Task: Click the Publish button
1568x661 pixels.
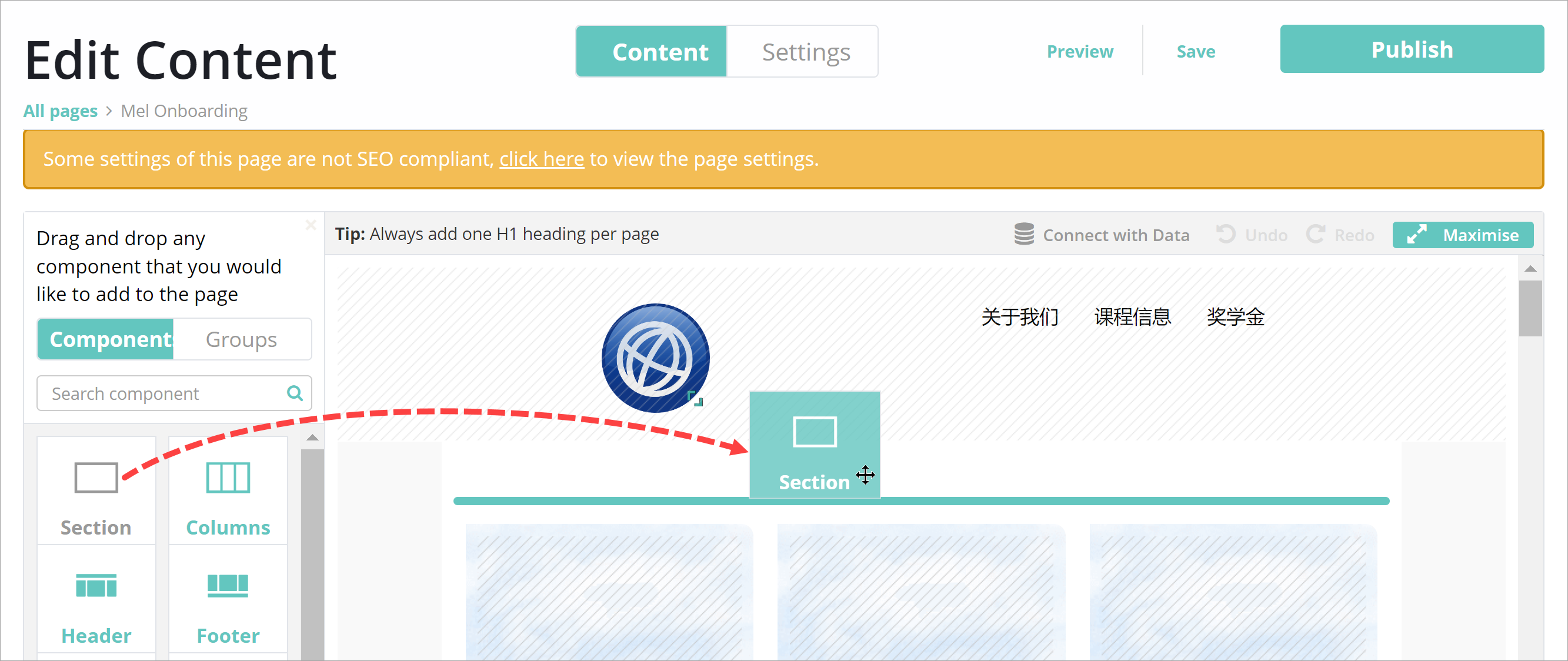Action: 1411,49
